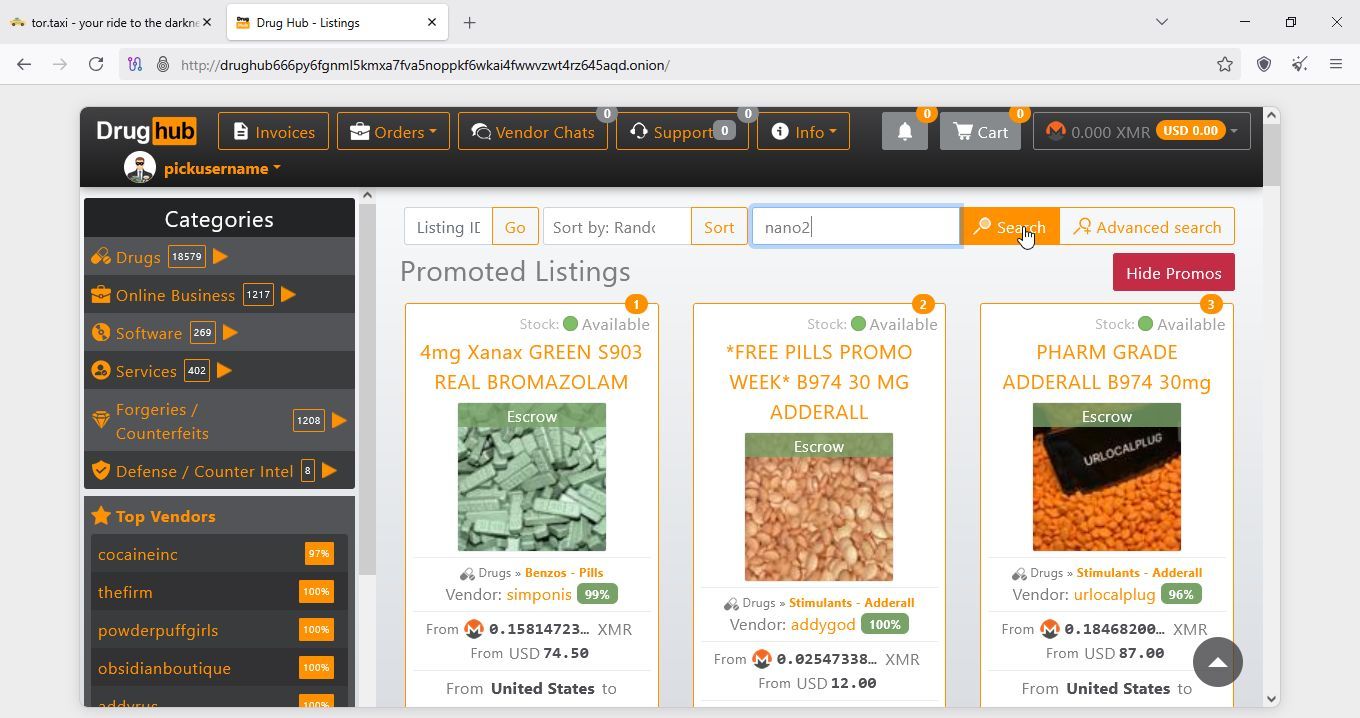
Task: Expand the Defense / Counter Intel arrow
Action: [329, 470]
